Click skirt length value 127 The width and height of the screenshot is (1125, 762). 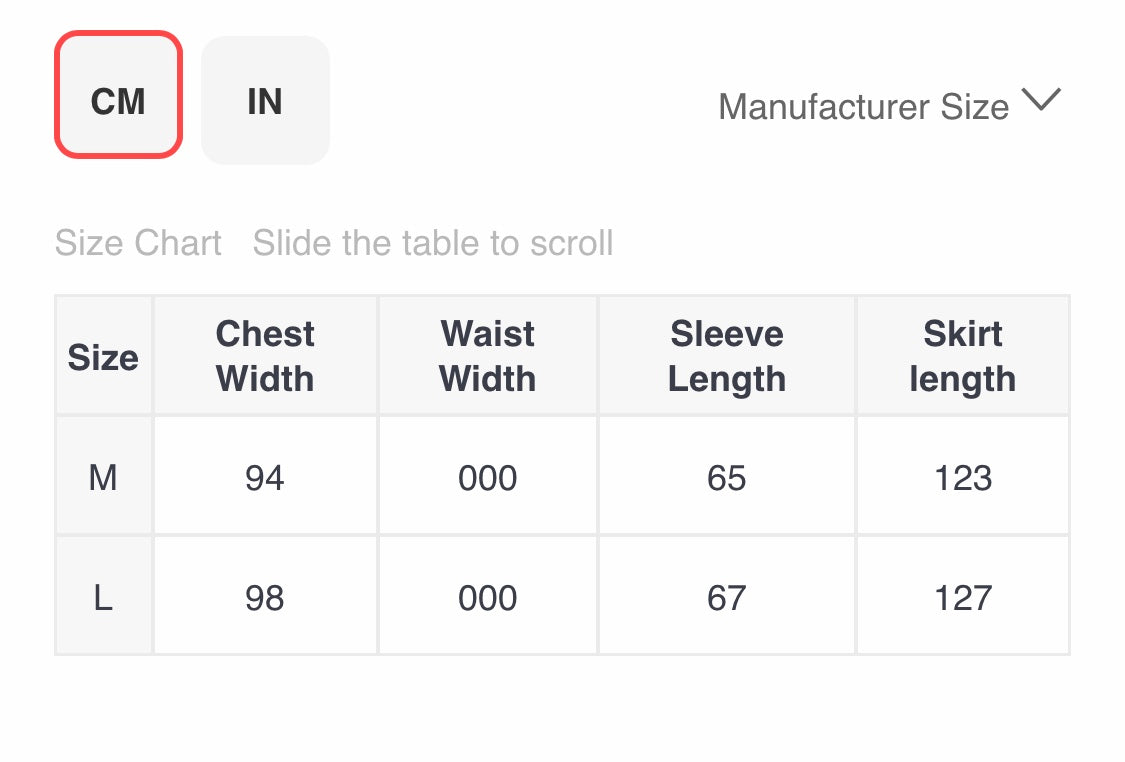point(962,598)
